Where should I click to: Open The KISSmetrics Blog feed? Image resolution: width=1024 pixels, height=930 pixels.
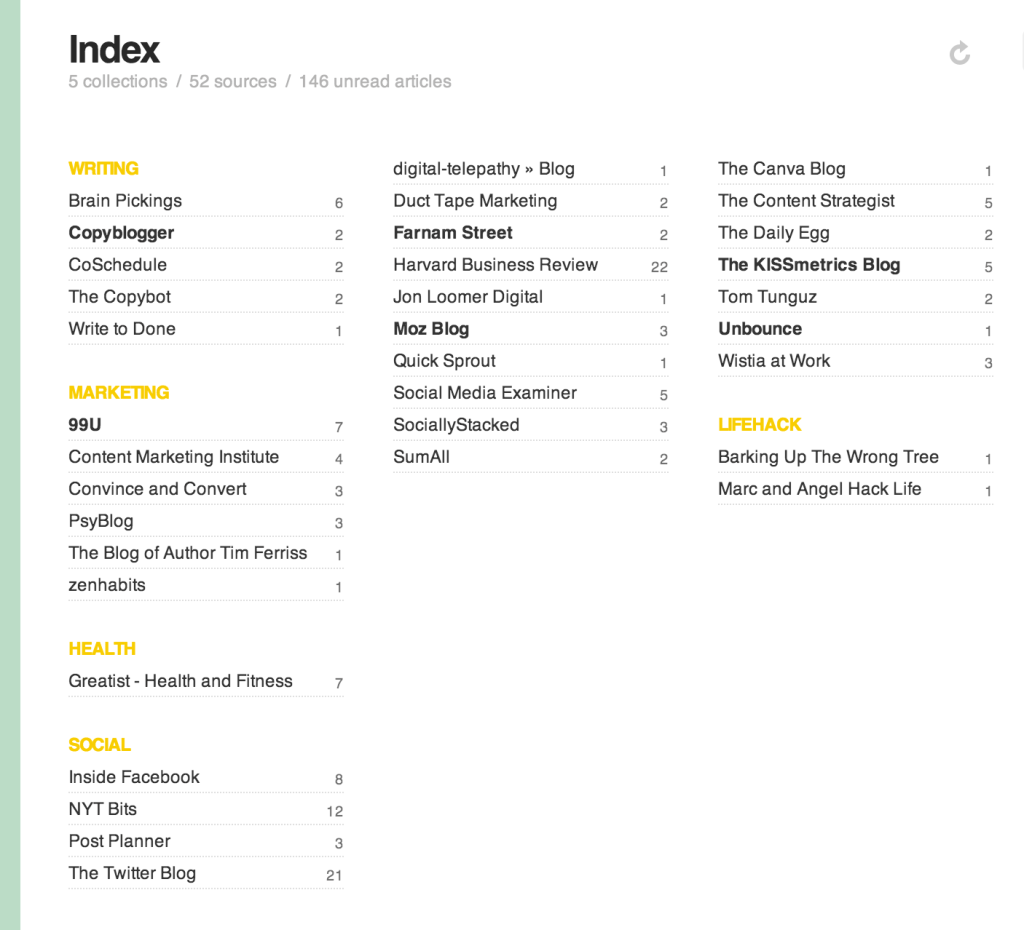[808, 265]
